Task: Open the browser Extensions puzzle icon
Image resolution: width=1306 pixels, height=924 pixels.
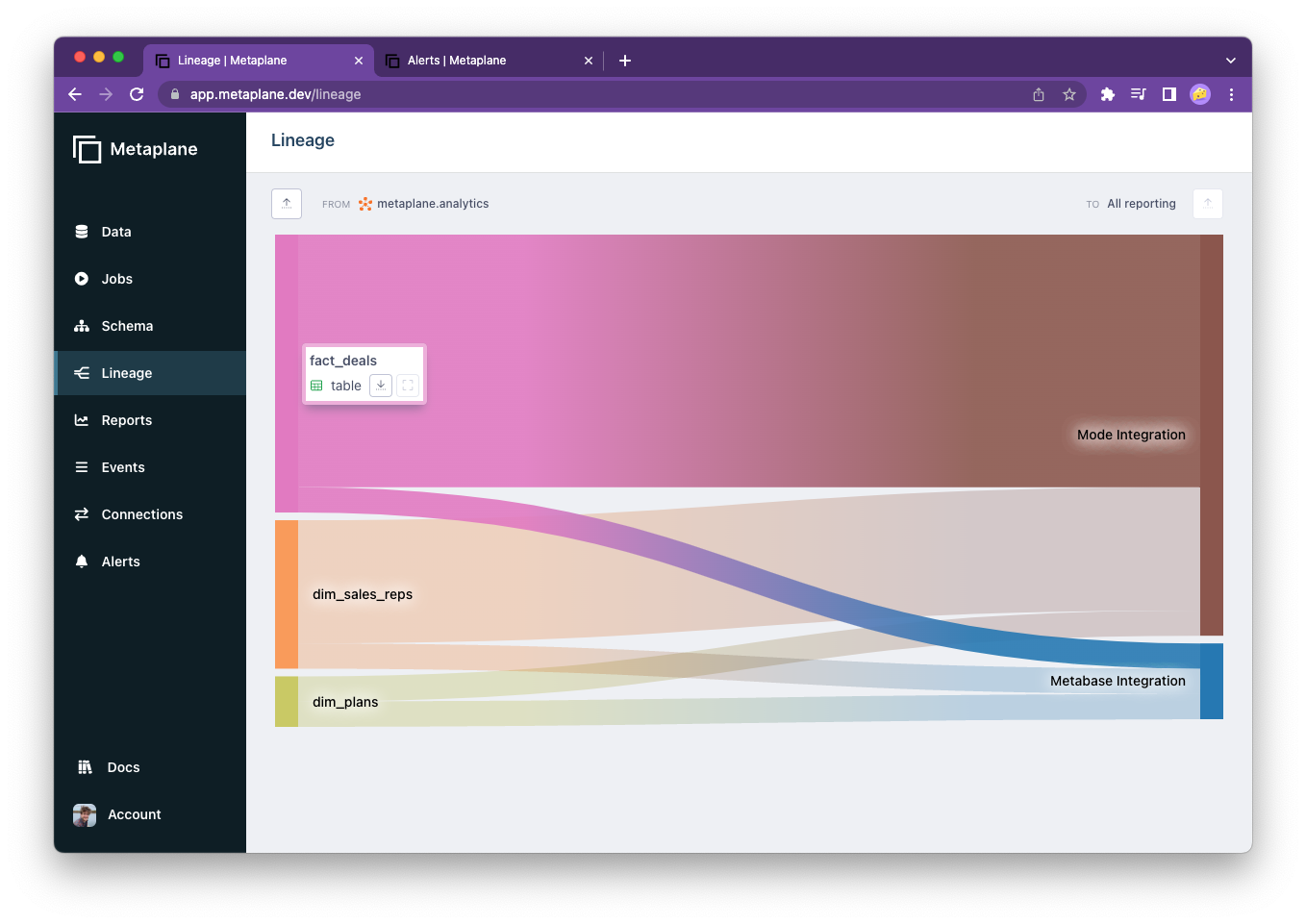Action: coord(1107,94)
